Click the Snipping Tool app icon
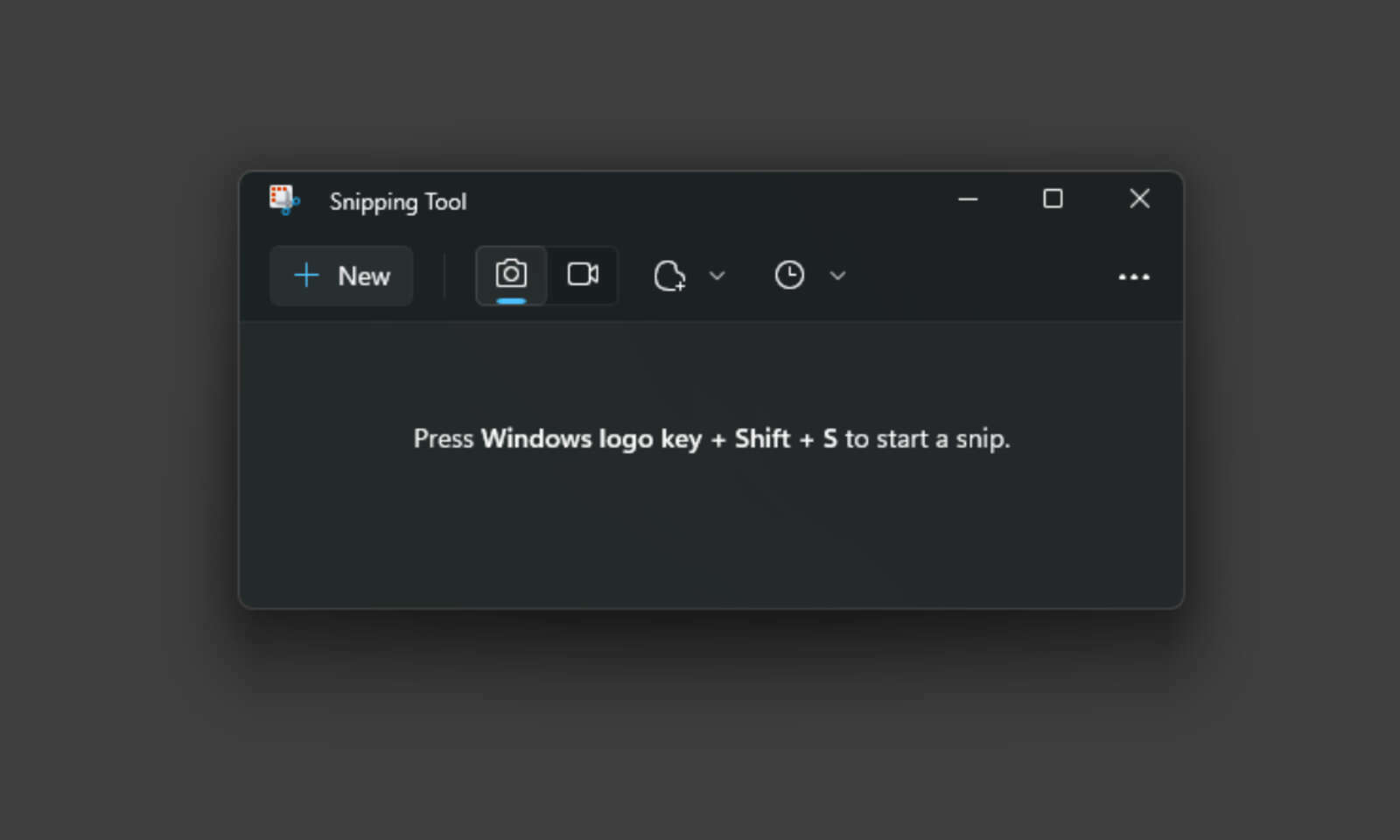 tap(282, 200)
